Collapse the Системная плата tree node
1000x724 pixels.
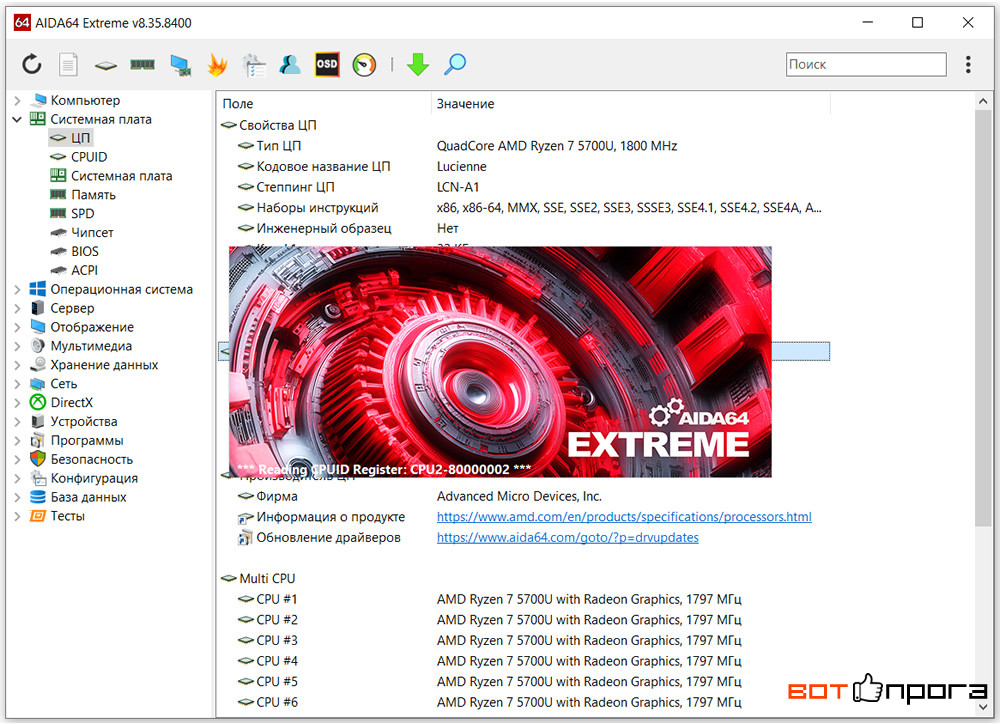[17, 119]
